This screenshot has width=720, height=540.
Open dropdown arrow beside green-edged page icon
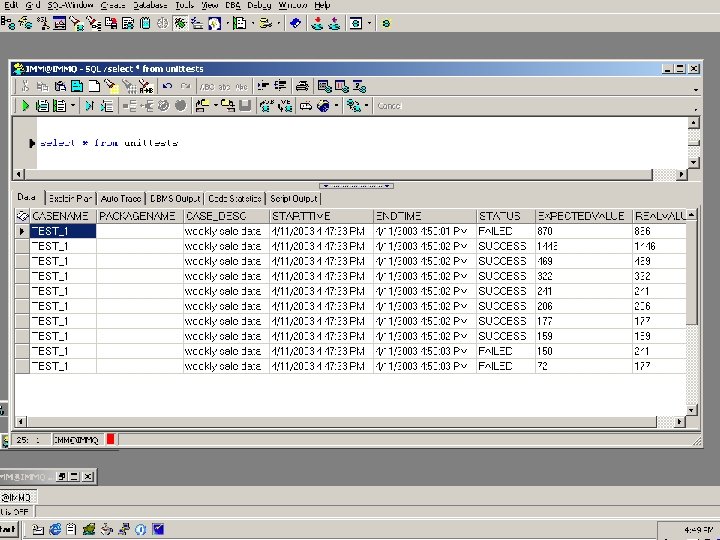pos(253,23)
